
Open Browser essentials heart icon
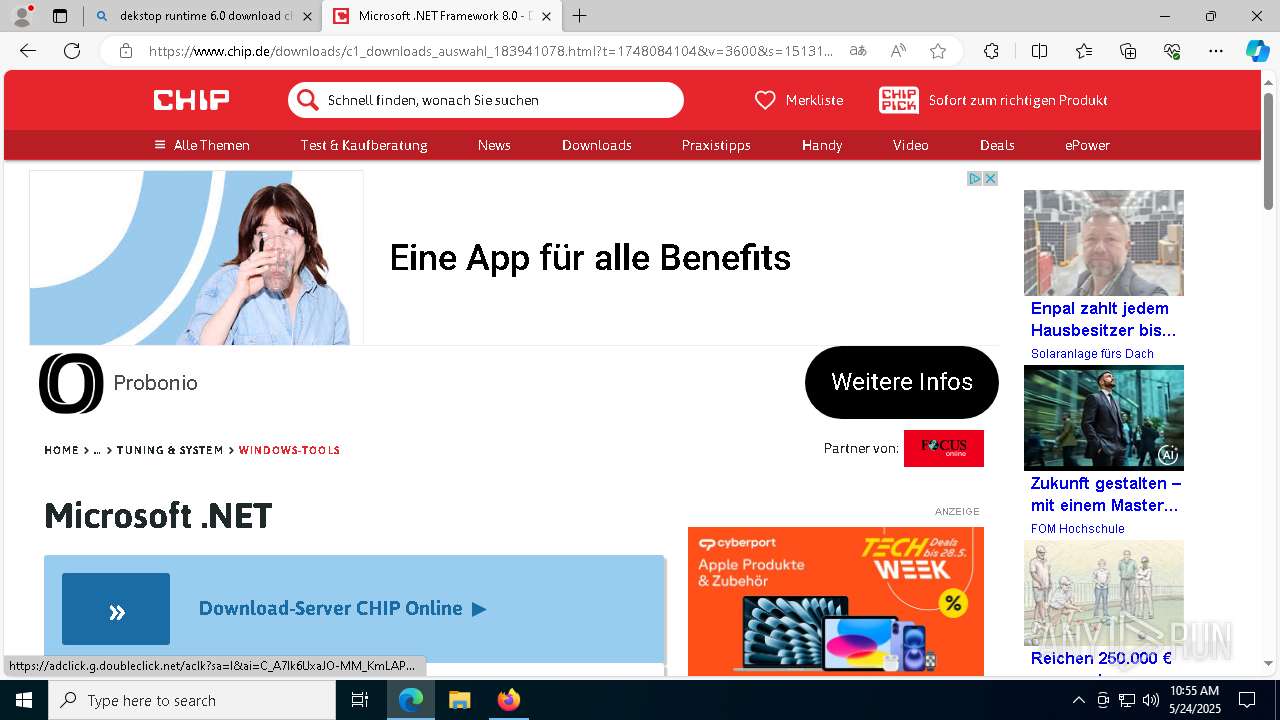point(1172,51)
